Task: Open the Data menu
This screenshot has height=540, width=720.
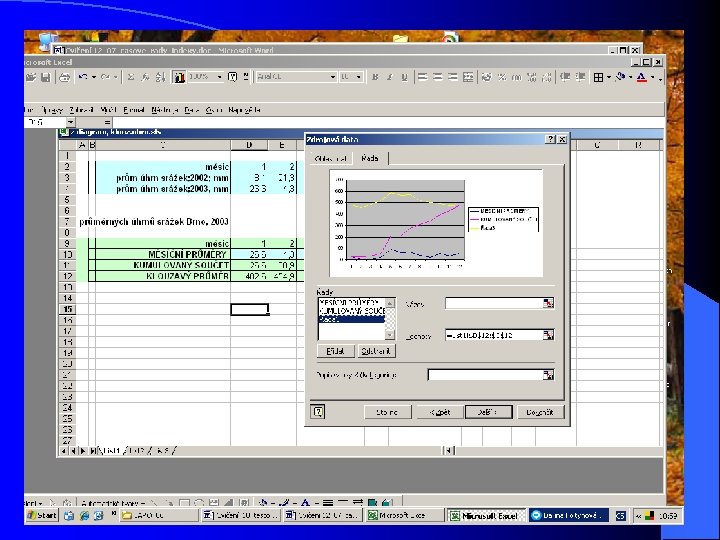Action: 192,110
